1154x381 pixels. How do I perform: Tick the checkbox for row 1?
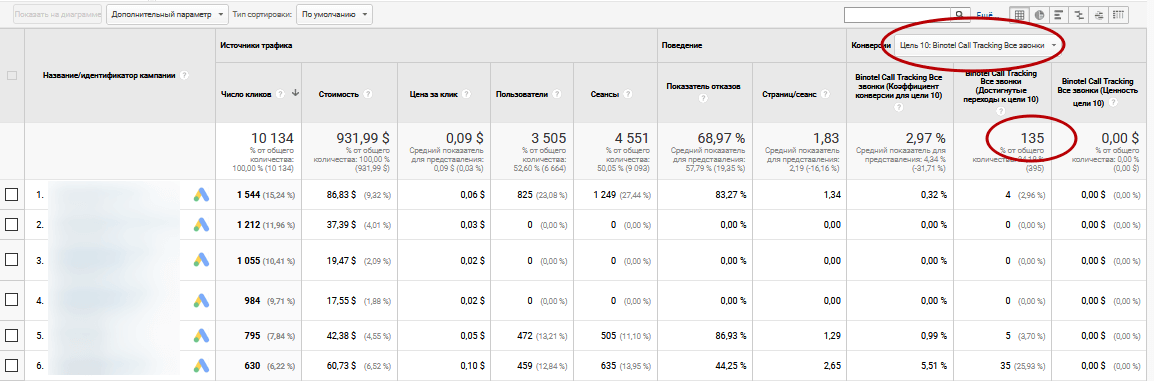(11, 195)
